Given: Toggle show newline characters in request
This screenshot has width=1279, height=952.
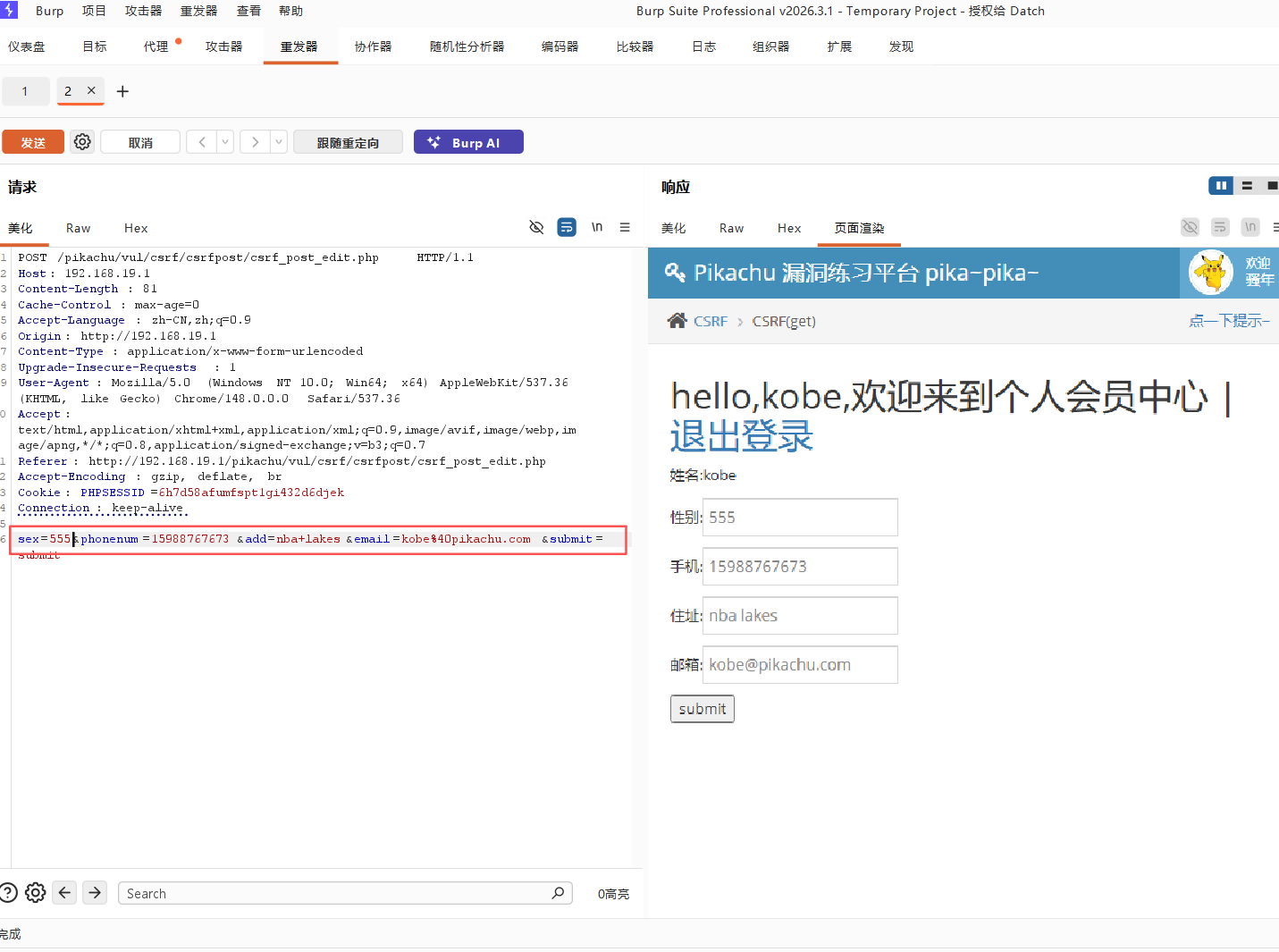Looking at the screenshot, I should pos(597,227).
